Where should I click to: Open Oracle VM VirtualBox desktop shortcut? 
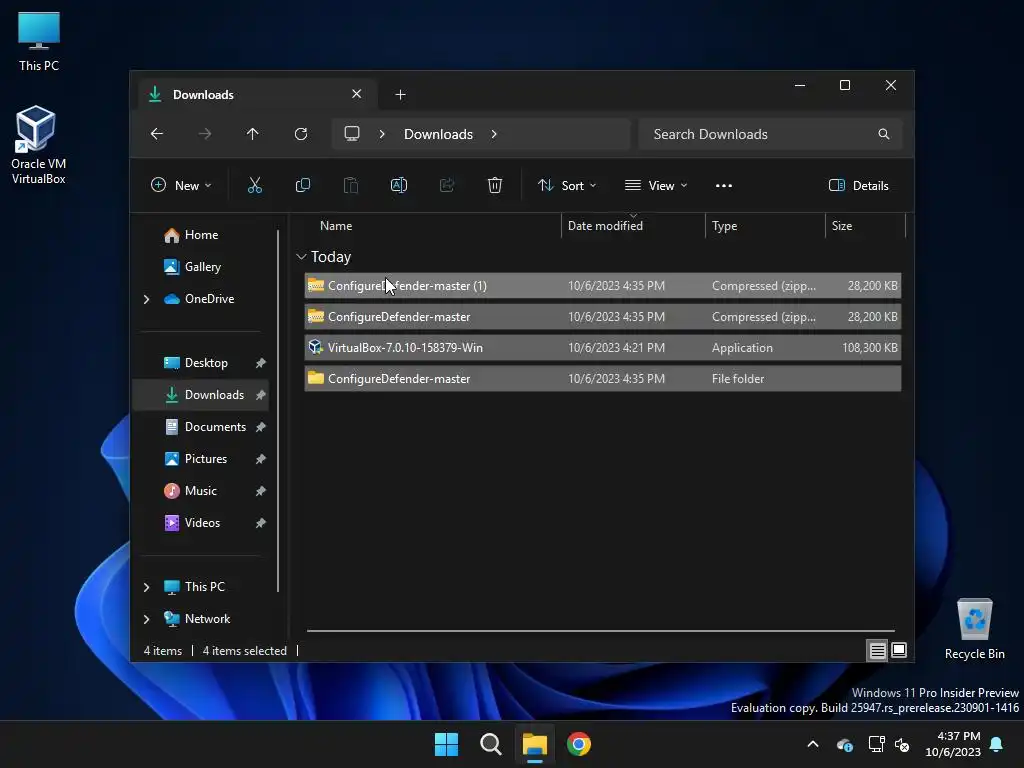39,145
